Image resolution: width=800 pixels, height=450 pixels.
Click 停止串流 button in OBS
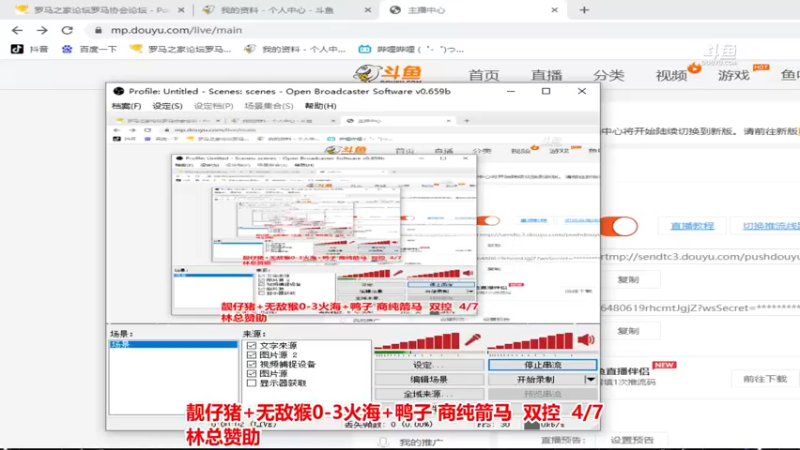coord(542,365)
